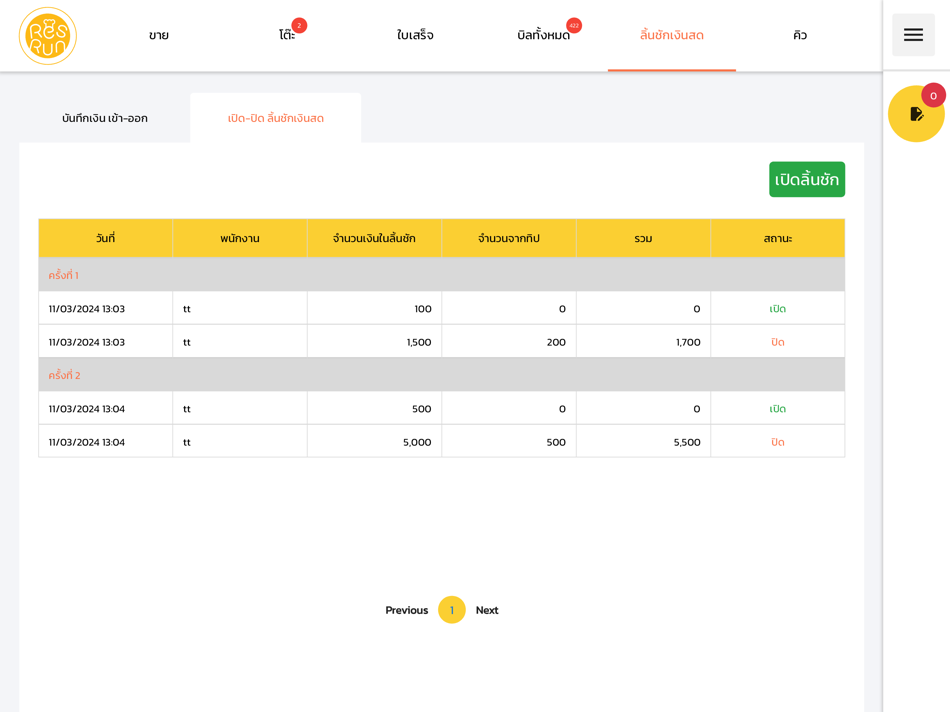Click date 11/03/2024 13:04 in the 5,000 row
Screen dimensions: 950x712
point(87,442)
